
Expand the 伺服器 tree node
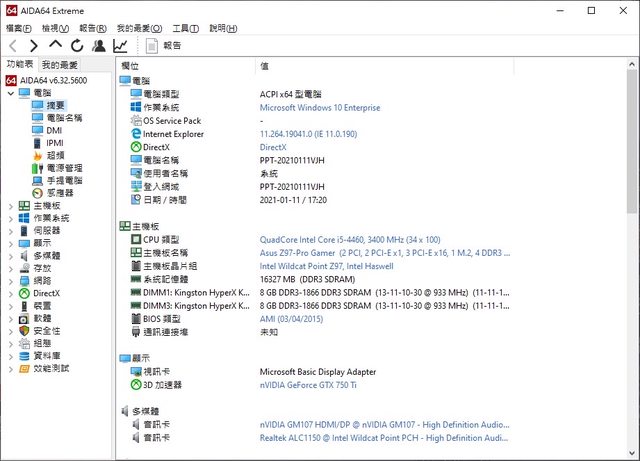click(11, 231)
